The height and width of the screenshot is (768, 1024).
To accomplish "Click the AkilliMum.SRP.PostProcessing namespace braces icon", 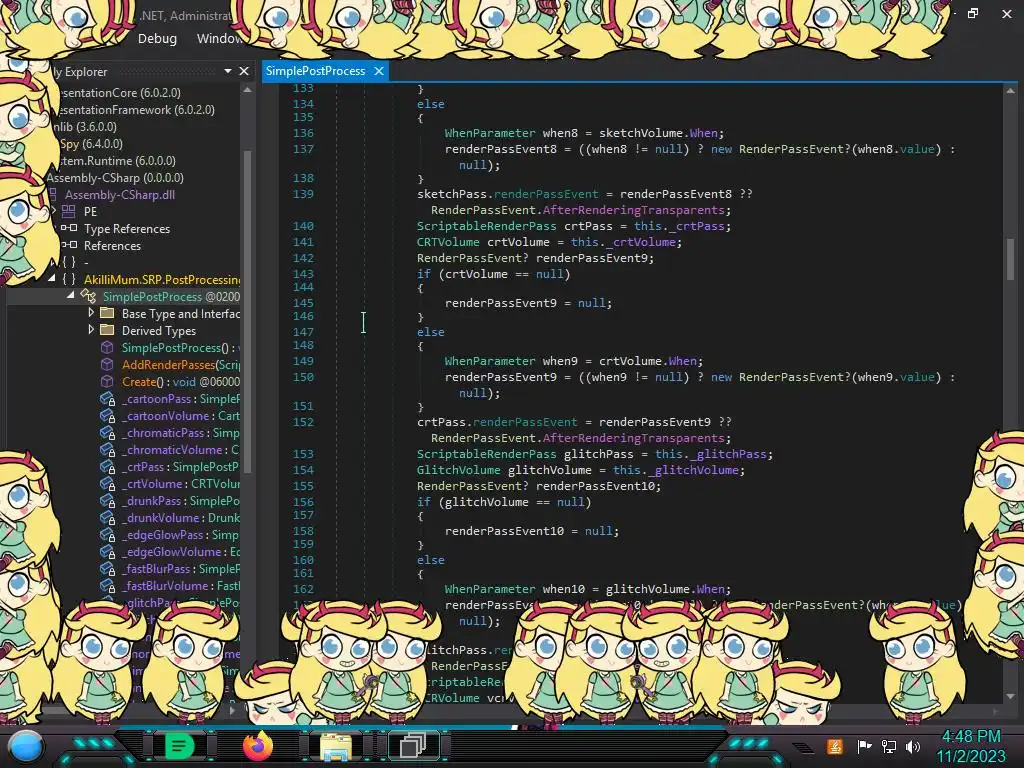I will coord(69,279).
